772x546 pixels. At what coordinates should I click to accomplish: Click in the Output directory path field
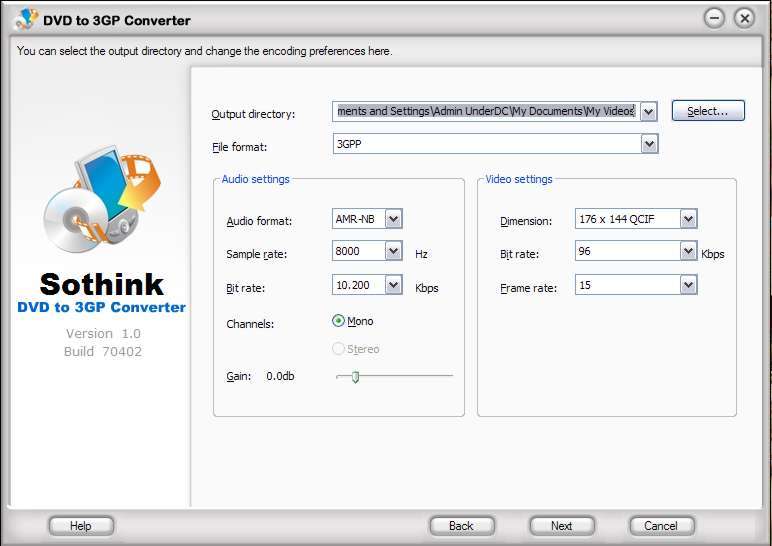coord(486,111)
